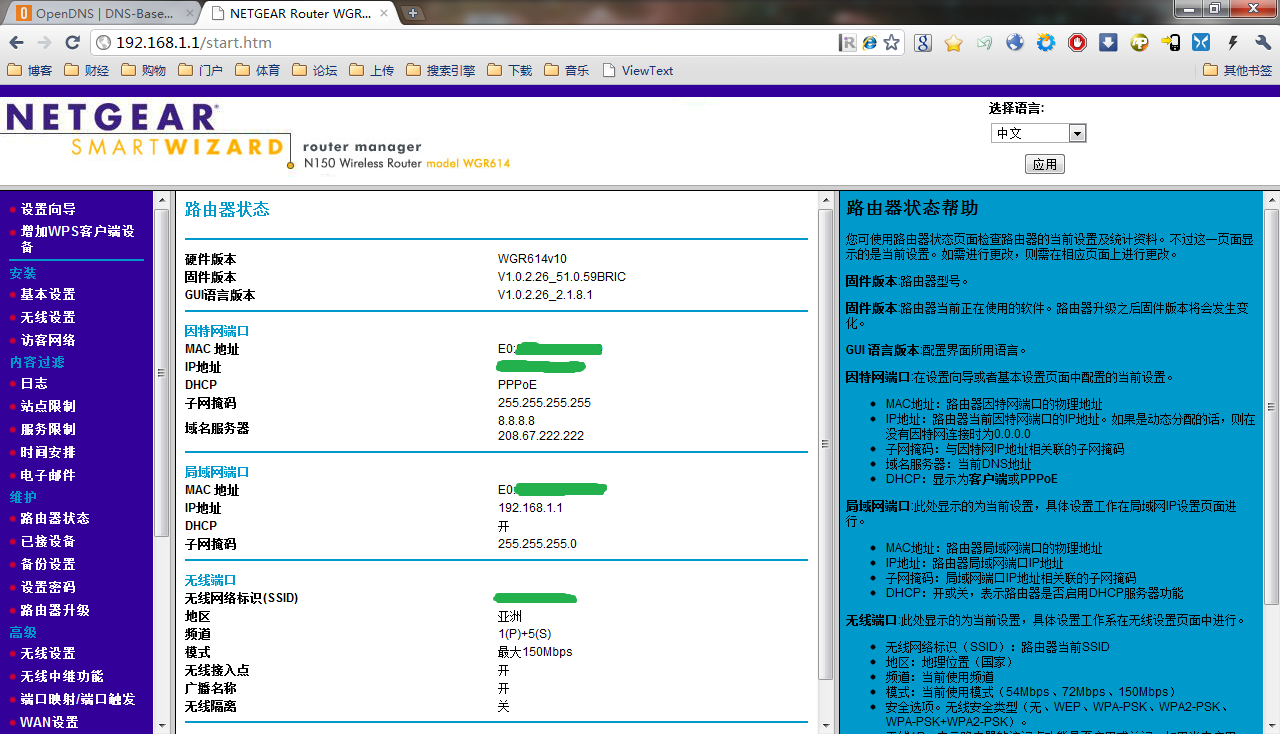This screenshot has height=734, width=1280.
Task: Open 服务限制 in the sidebar
Action: [x=48, y=429]
